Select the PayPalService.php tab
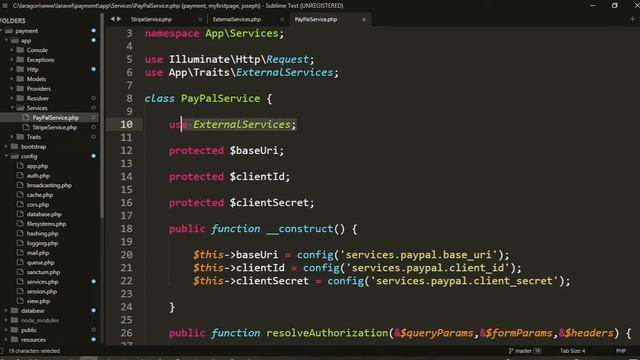This screenshot has height=360, width=640. (x=316, y=20)
